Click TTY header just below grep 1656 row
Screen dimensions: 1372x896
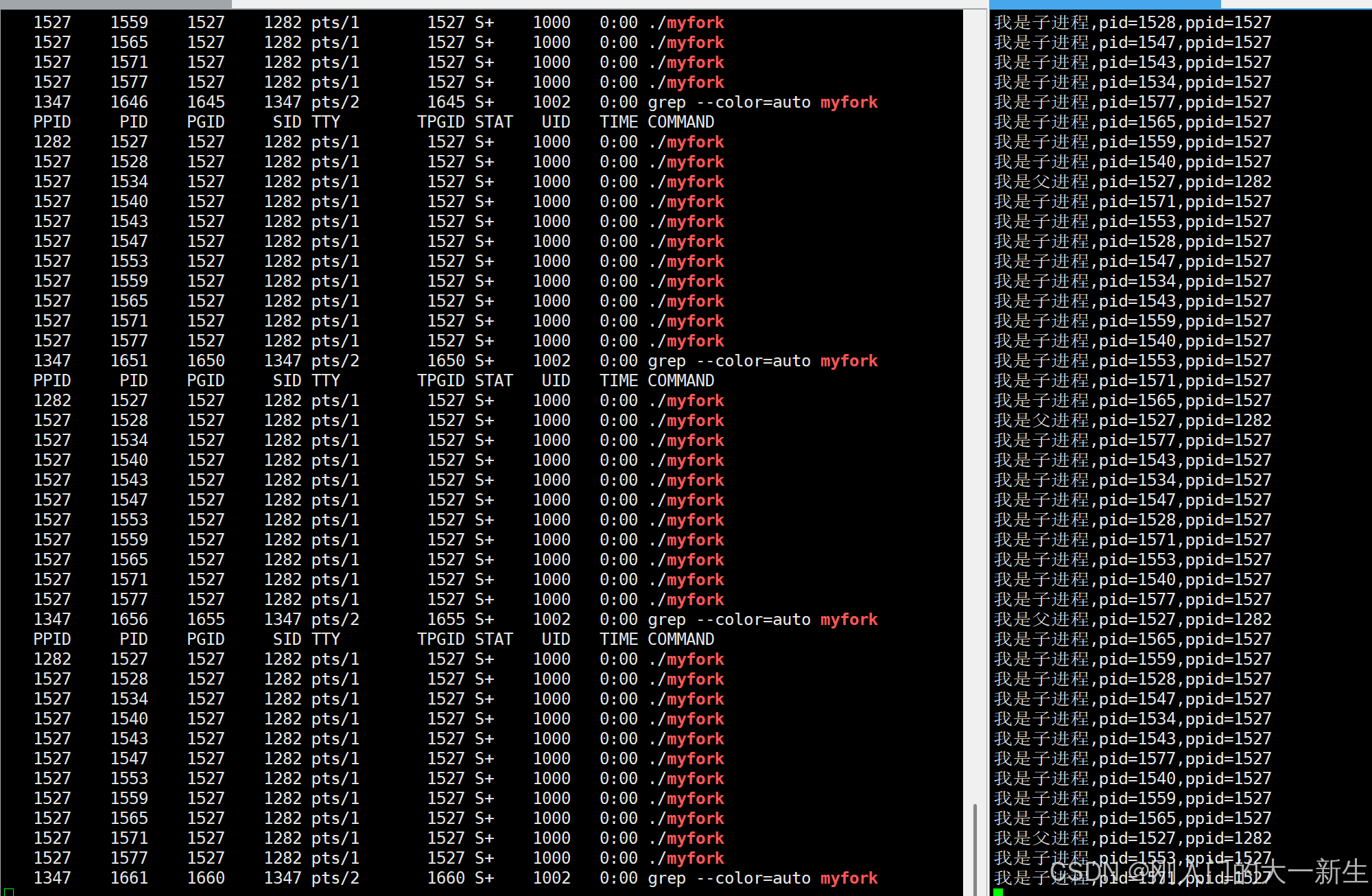(x=326, y=639)
